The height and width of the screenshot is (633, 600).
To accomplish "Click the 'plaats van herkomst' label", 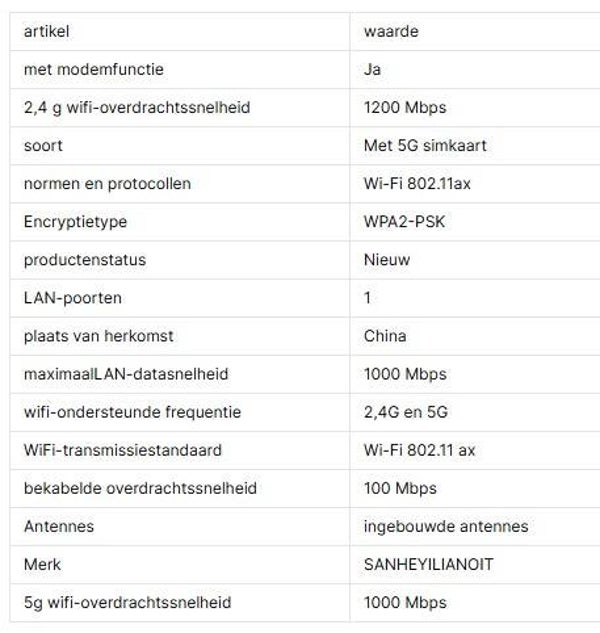I will click(x=99, y=336).
